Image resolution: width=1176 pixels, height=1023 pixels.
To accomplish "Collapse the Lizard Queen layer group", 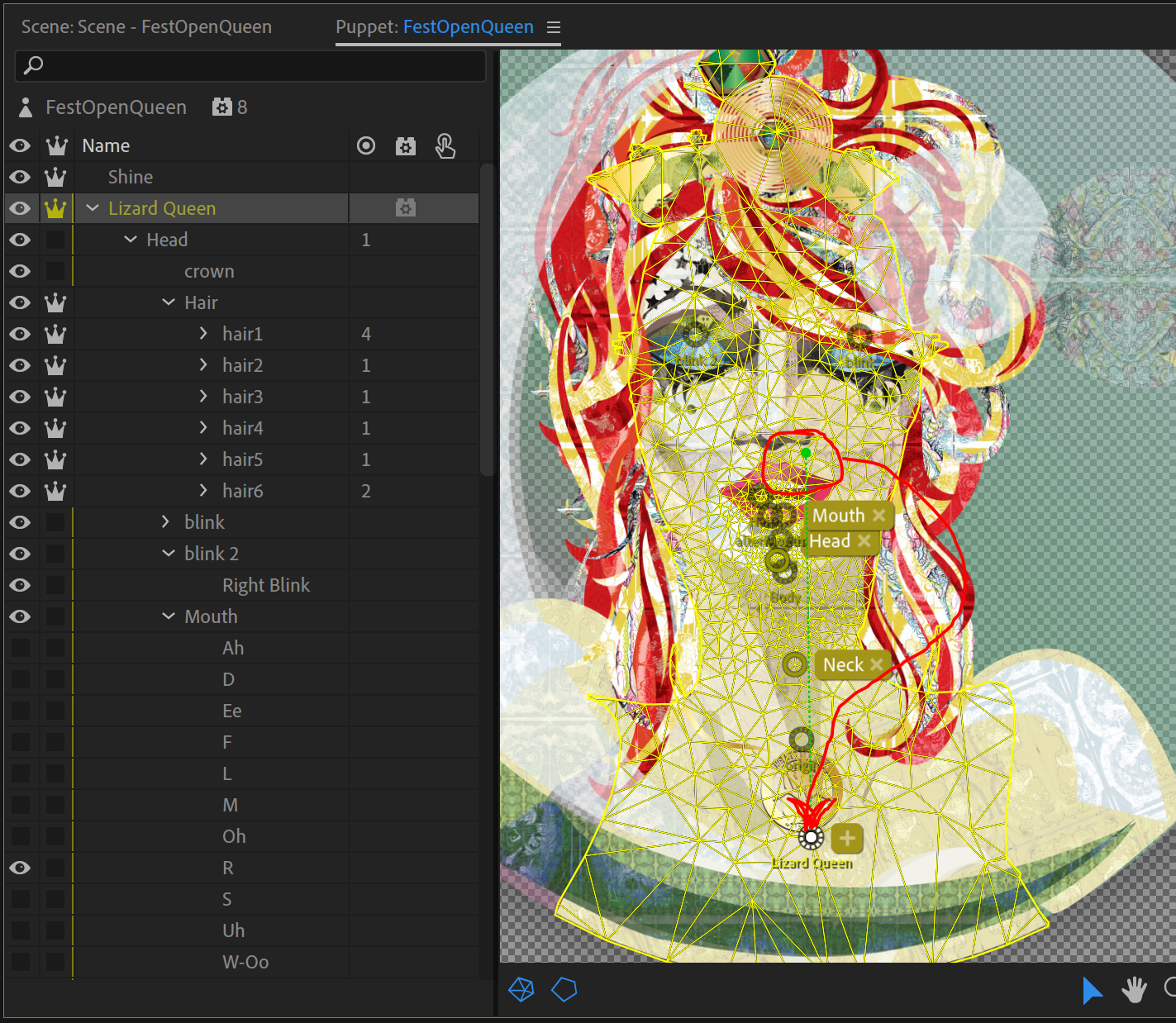I will pyautogui.click(x=92, y=207).
